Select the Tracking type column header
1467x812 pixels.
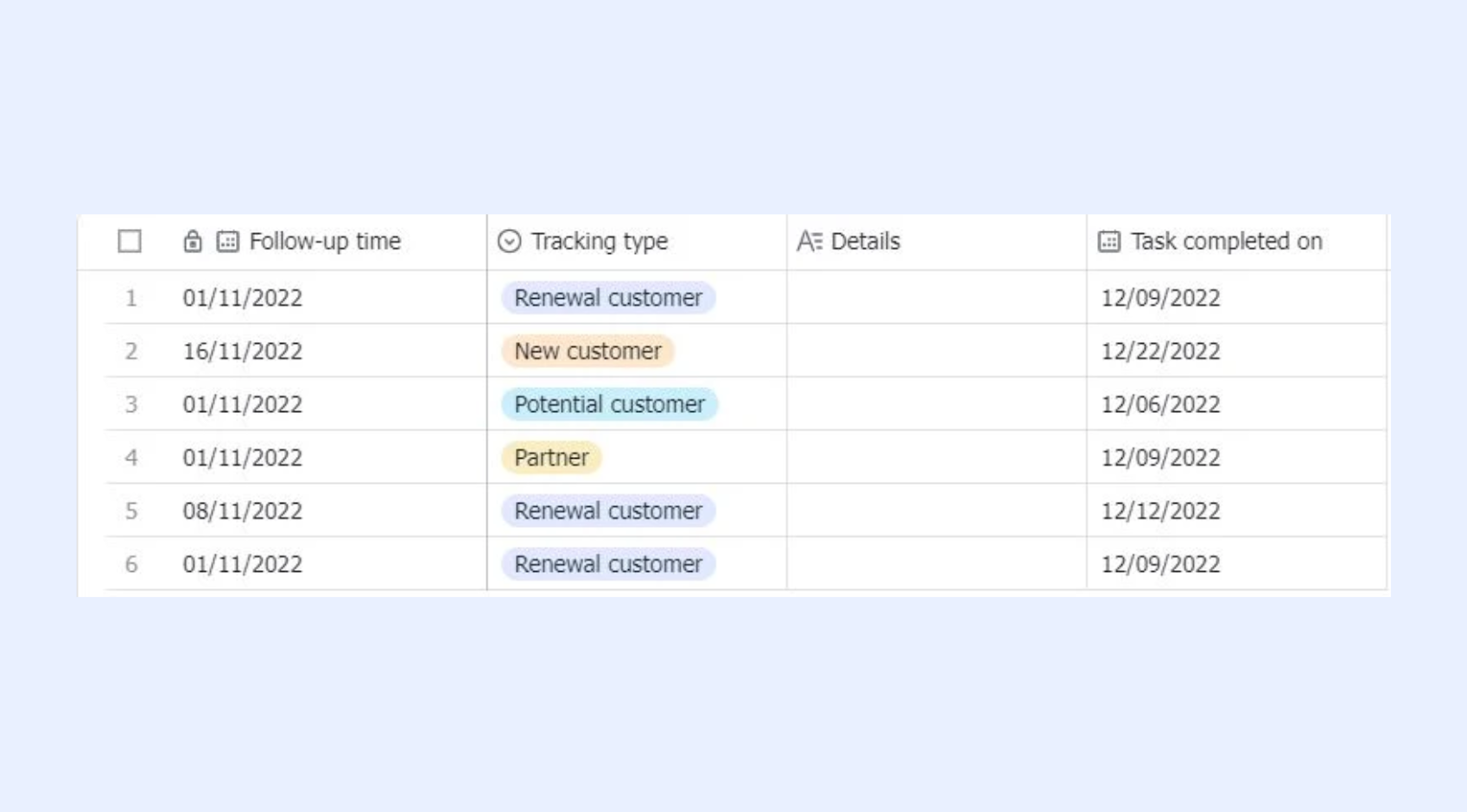tap(600, 241)
